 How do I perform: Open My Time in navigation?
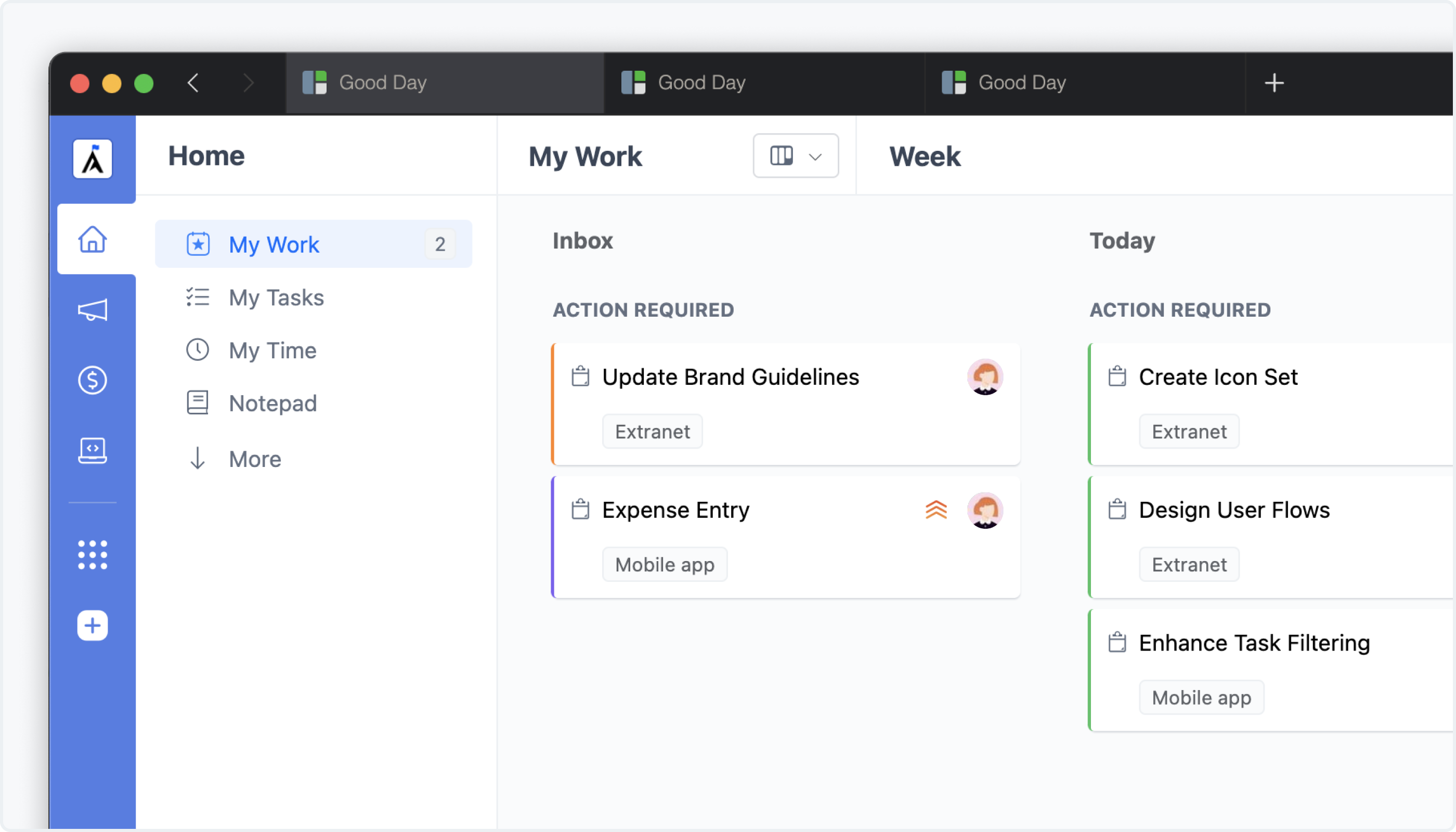point(272,350)
